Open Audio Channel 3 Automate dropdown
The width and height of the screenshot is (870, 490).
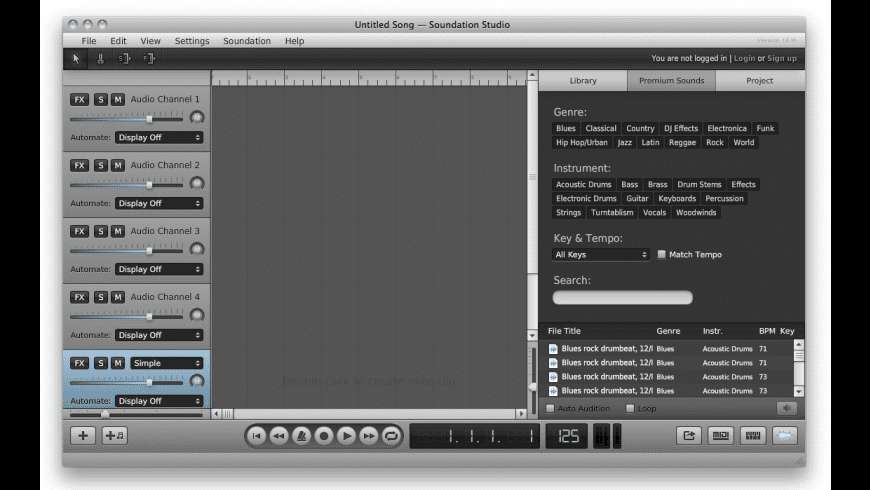click(x=158, y=269)
